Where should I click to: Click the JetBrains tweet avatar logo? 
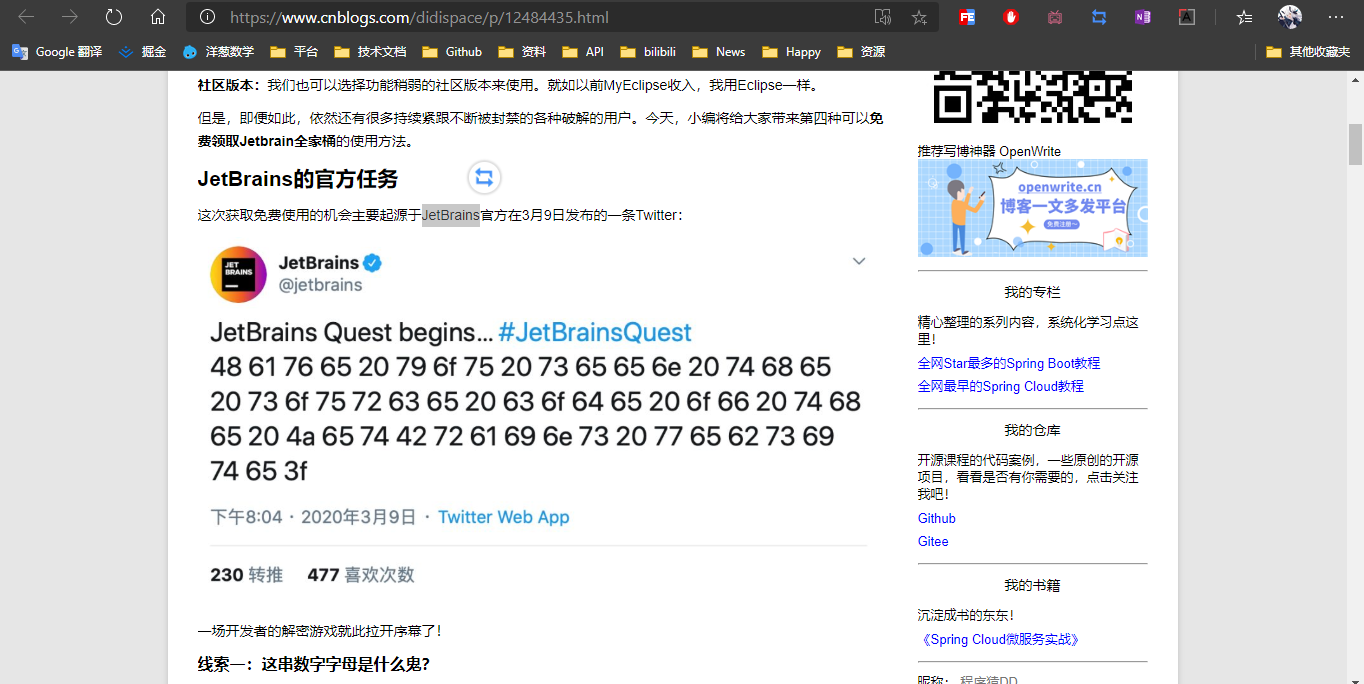238,274
